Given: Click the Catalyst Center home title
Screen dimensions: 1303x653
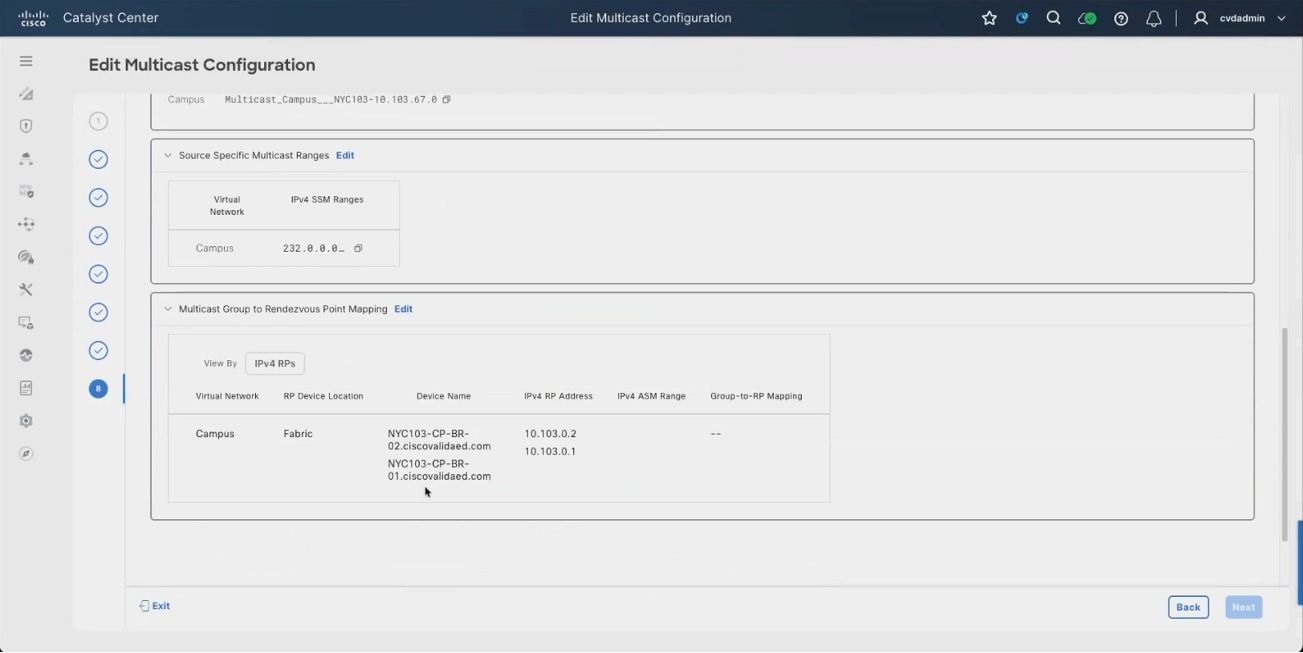Looking at the screenshot, I should coord(110,18).
